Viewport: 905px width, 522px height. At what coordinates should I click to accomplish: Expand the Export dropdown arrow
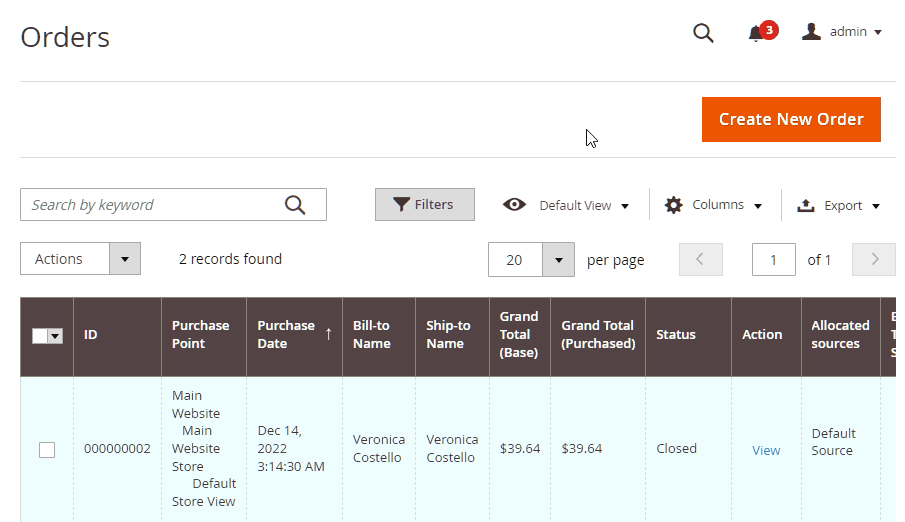point(876,206)
